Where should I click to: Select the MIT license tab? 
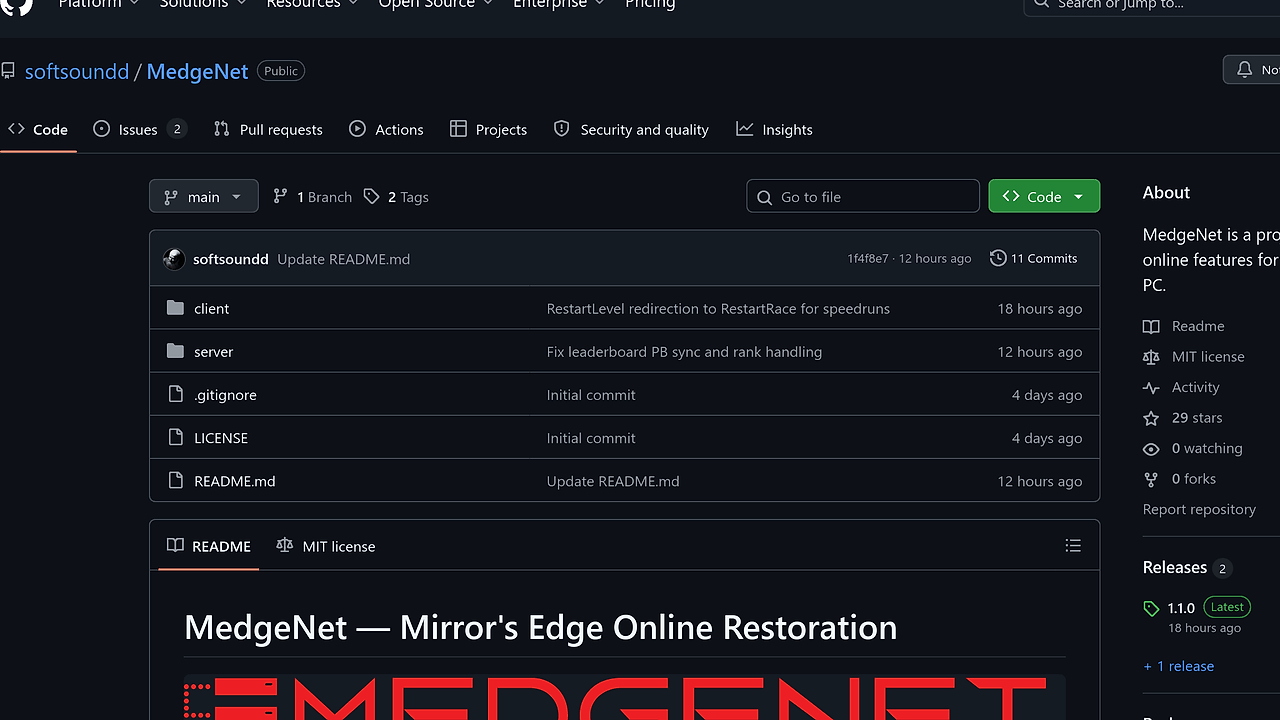pyautogui.click(x=326, y=546)
